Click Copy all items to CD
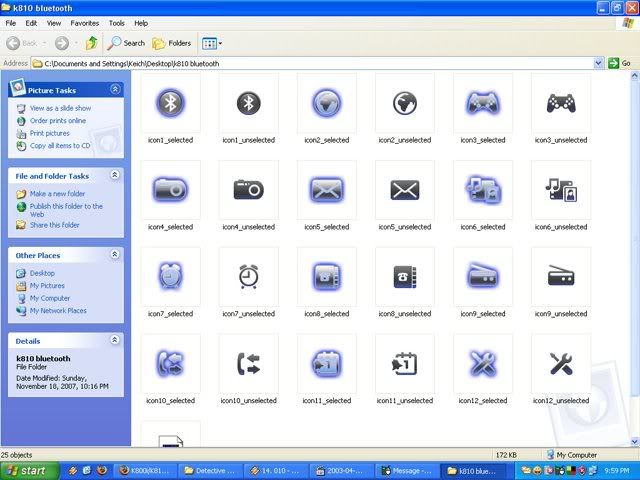This screenshot has height=480, width=640. click(60, 146)
